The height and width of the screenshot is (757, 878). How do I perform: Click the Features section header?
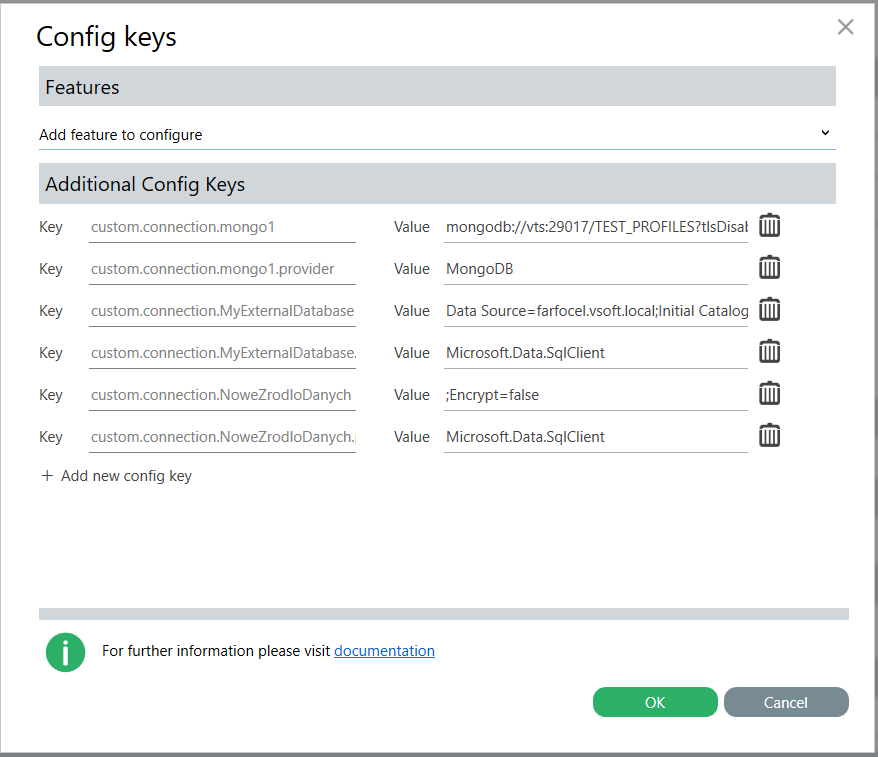(437, 86)
